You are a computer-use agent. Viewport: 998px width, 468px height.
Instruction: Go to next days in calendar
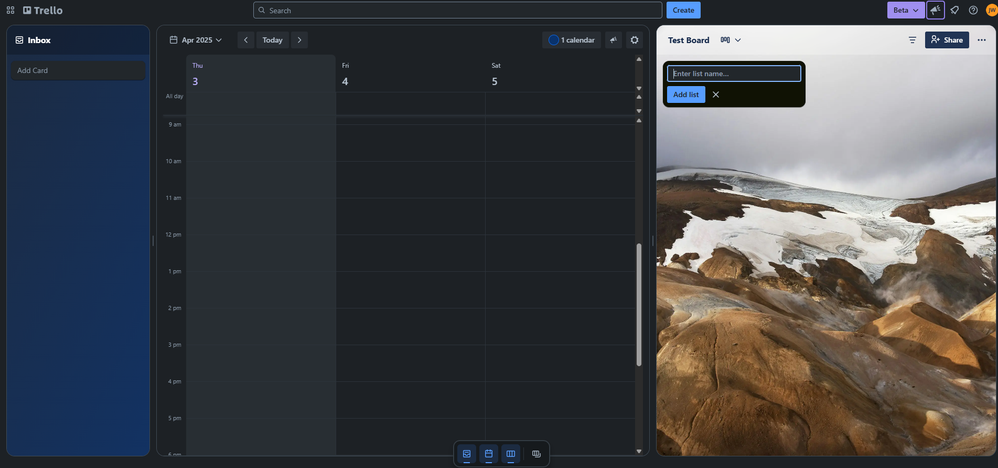click(299, 40)
